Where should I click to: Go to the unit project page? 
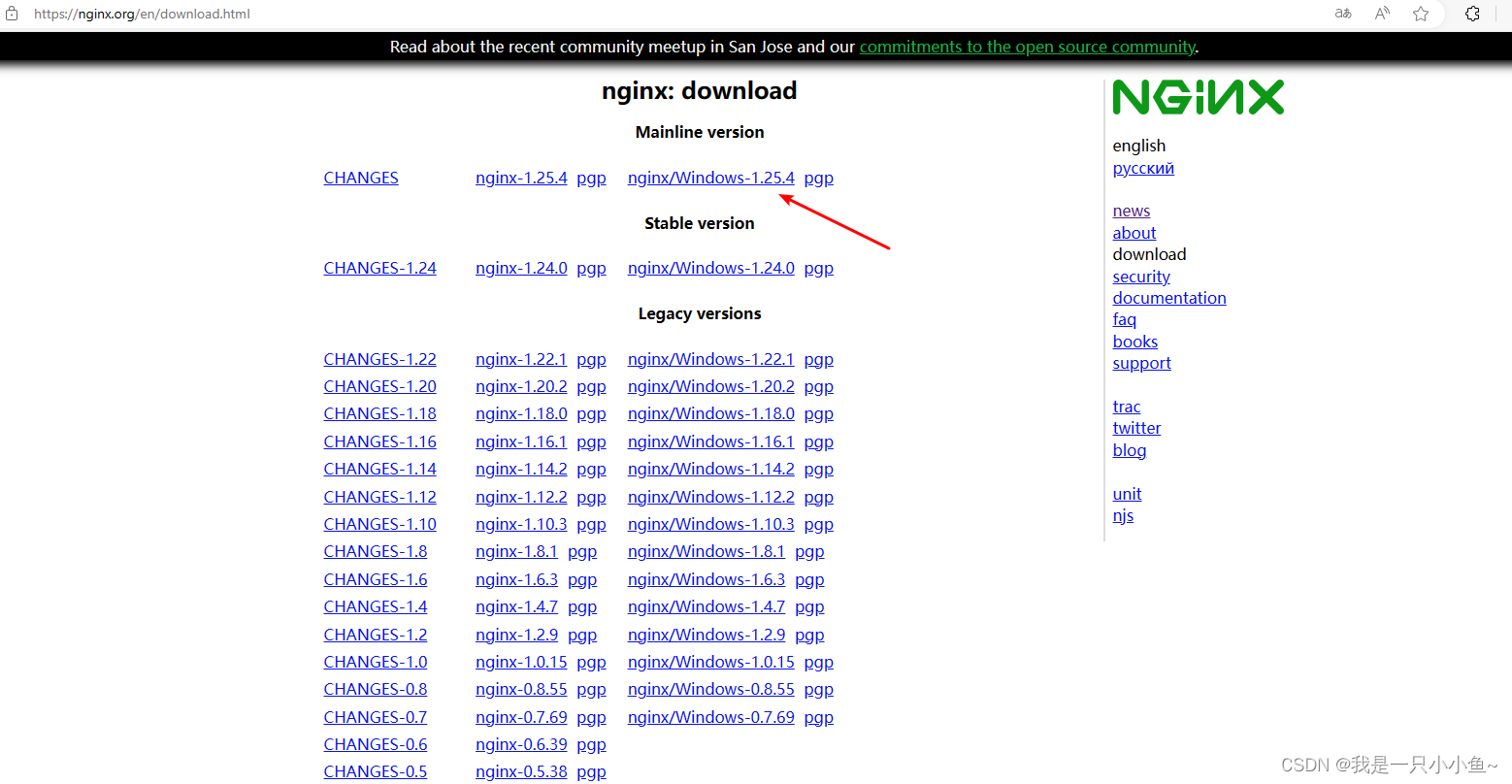(1127, 493)
